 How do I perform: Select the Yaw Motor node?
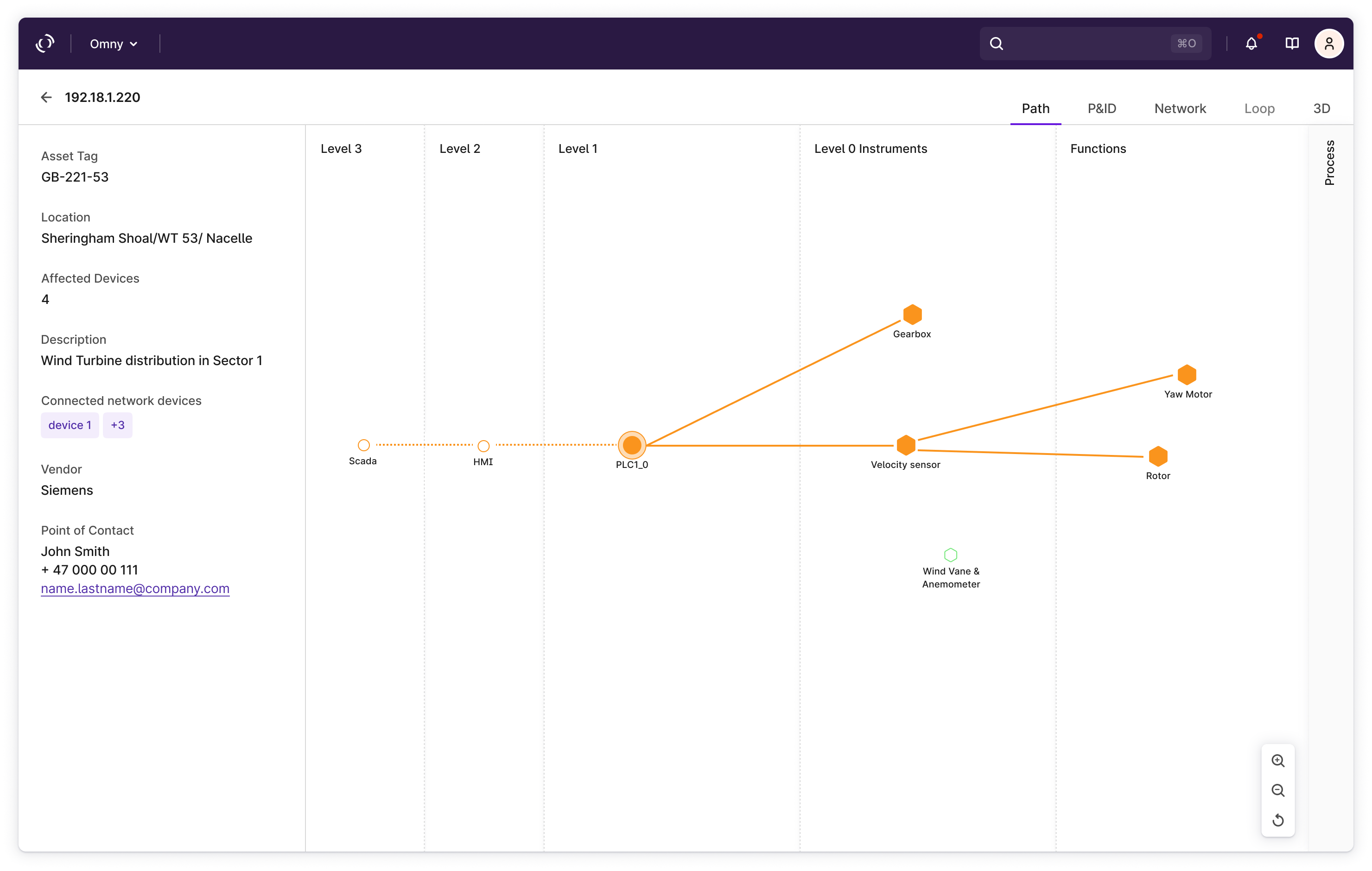tap(1187, 375)
